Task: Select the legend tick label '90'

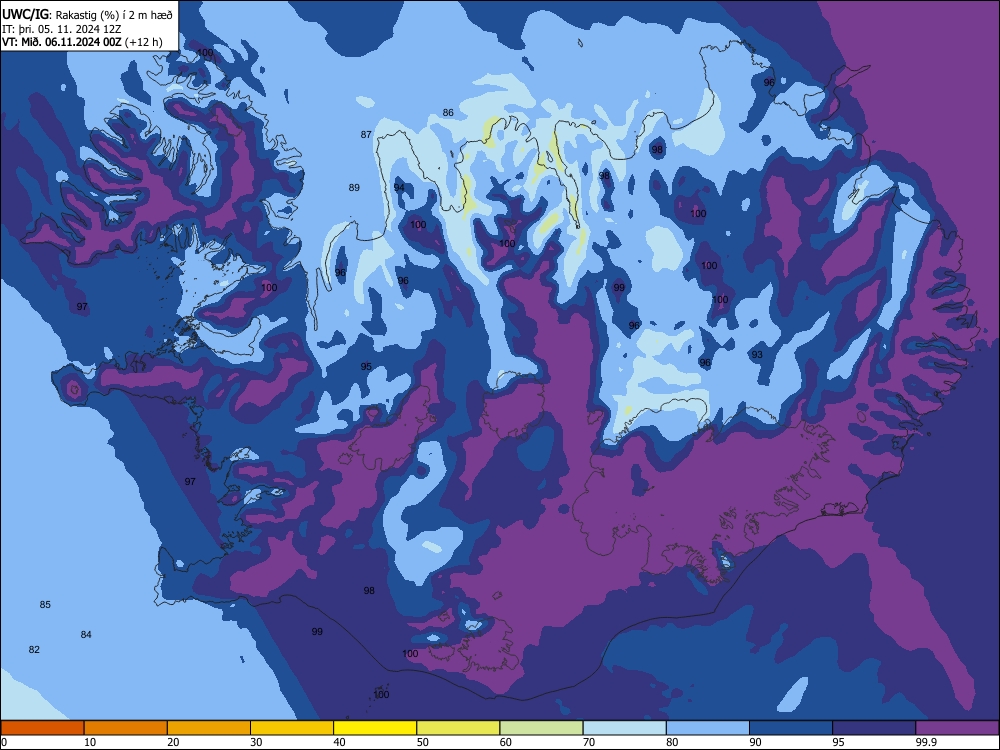Action: click(755, 742)
